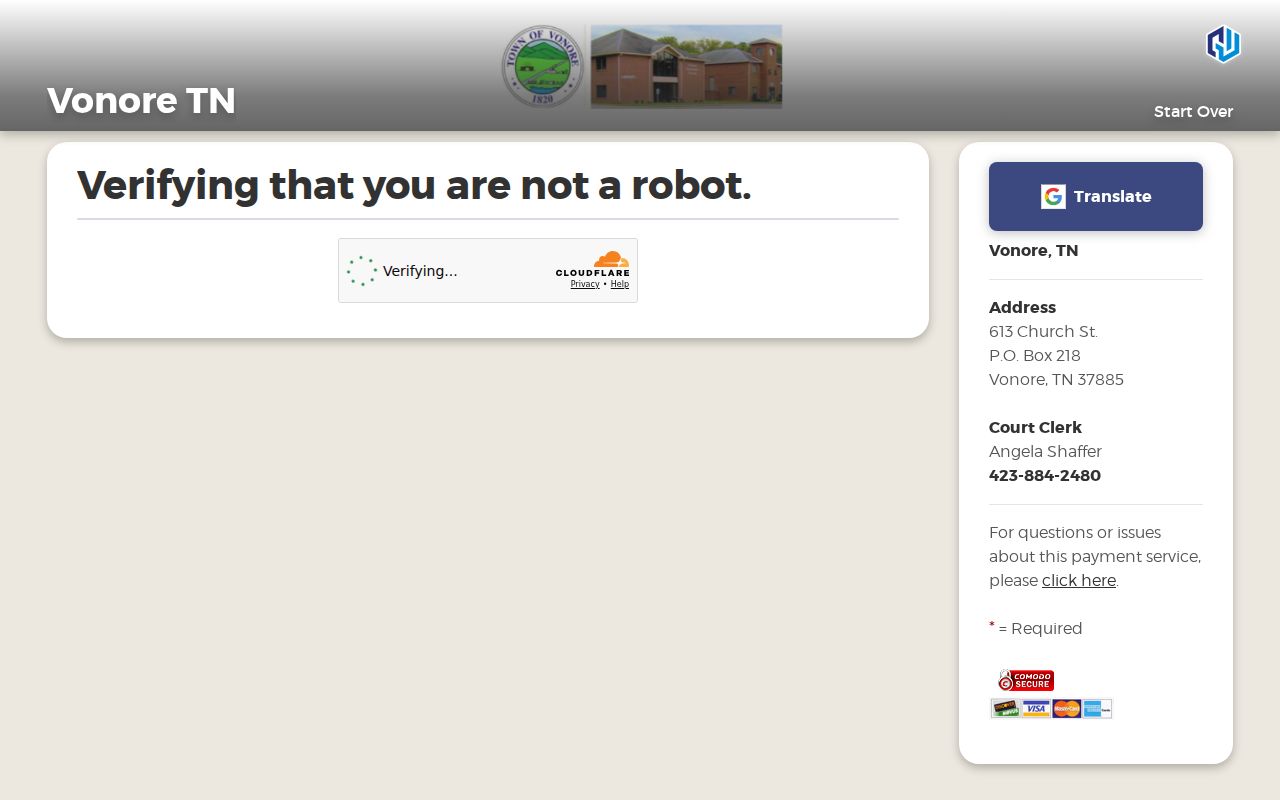
Task: Click the "Vonore, TN" sidebar heading
Action: [1033, 251]
